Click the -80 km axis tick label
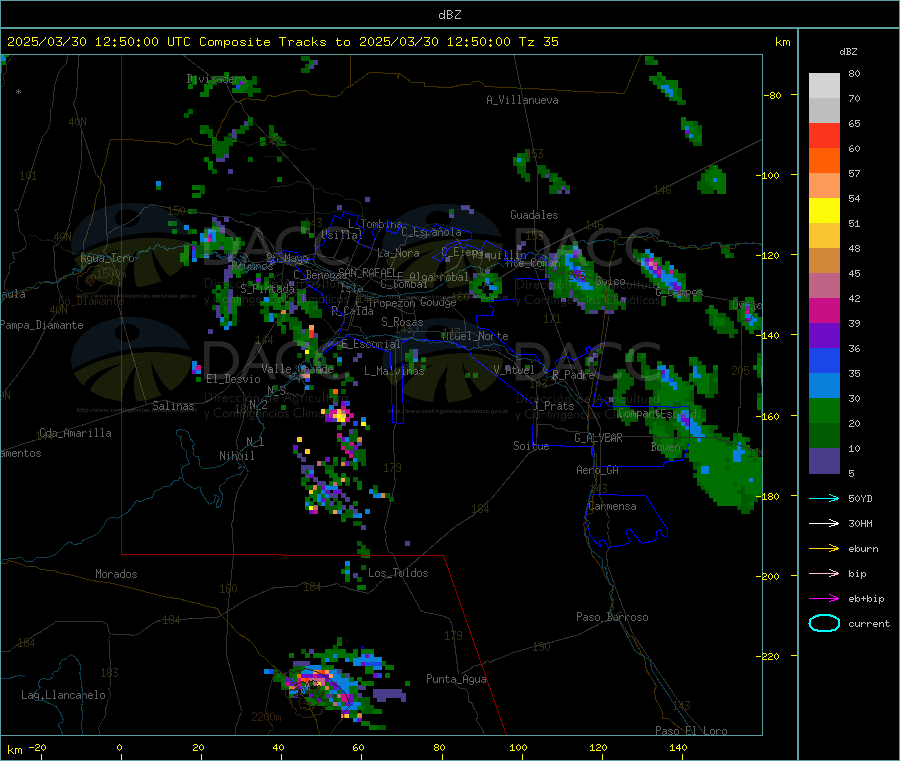 773,95
